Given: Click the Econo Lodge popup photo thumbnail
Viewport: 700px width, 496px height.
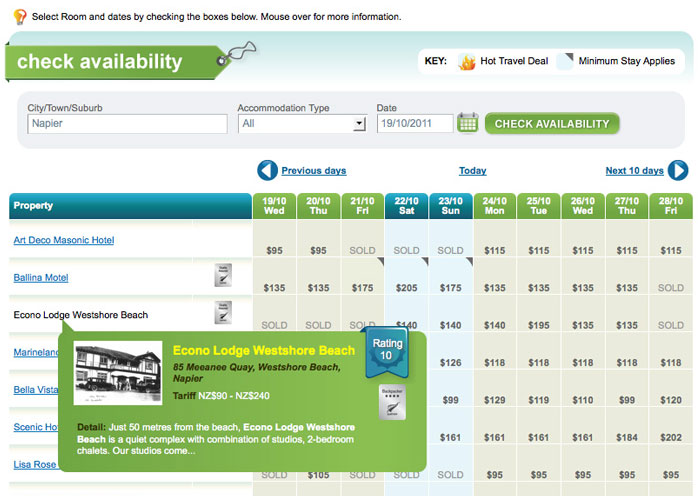Looking at the screenshot, I should 118,373.
